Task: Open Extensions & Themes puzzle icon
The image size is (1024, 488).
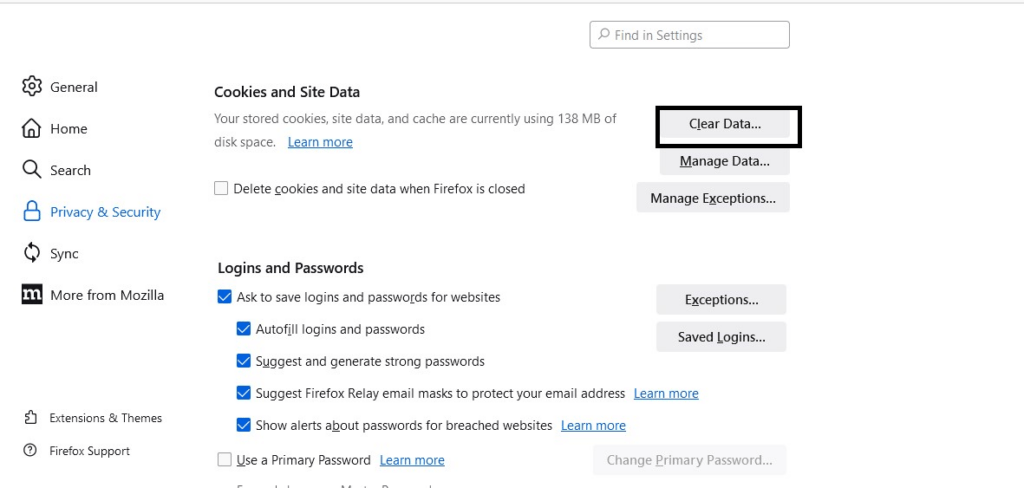Action: pos(30,417)
